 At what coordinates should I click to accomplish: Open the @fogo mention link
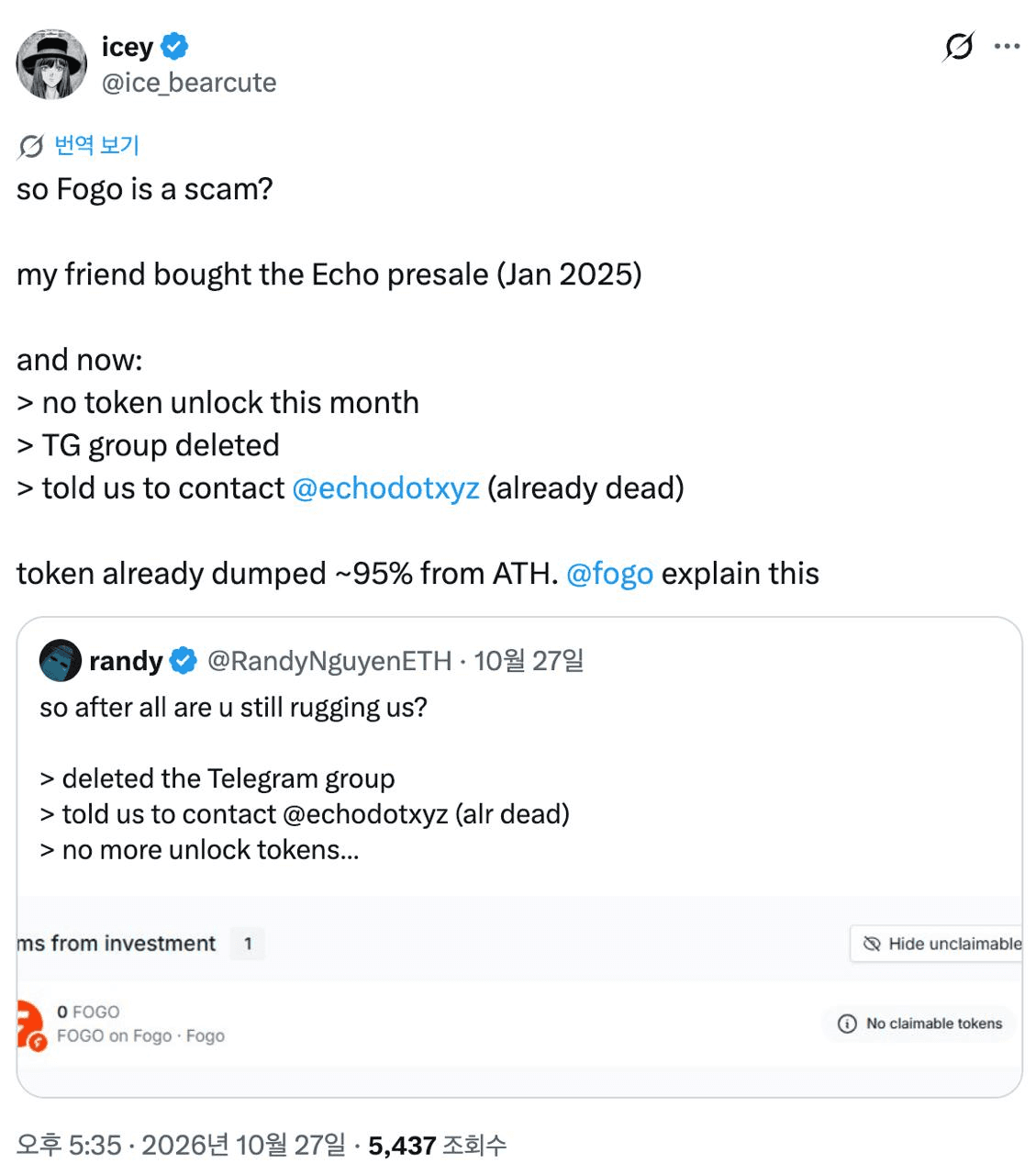point(609,573)
